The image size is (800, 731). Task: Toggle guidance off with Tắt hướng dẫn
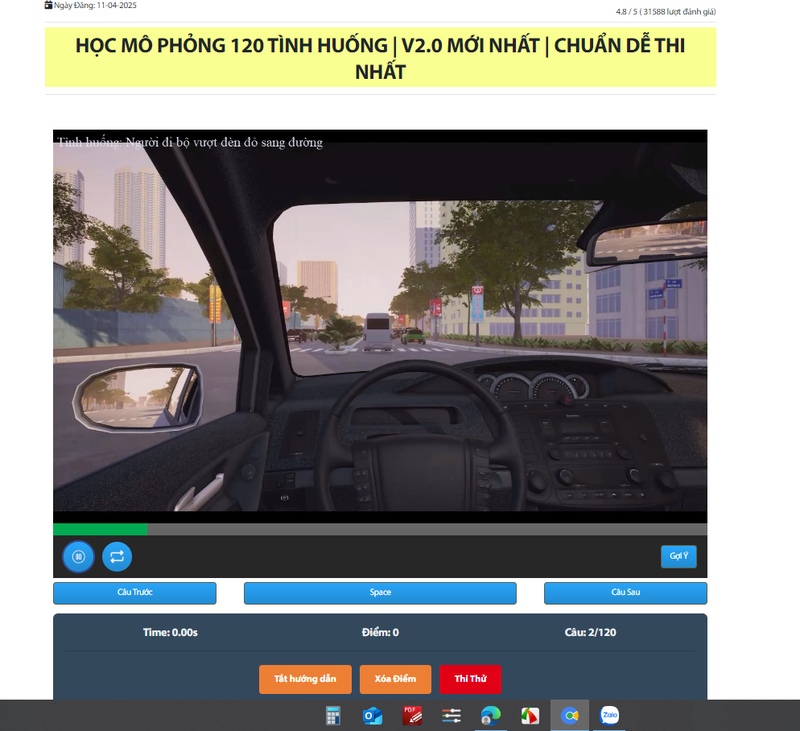pyautogui.click(x=305, y=679)
